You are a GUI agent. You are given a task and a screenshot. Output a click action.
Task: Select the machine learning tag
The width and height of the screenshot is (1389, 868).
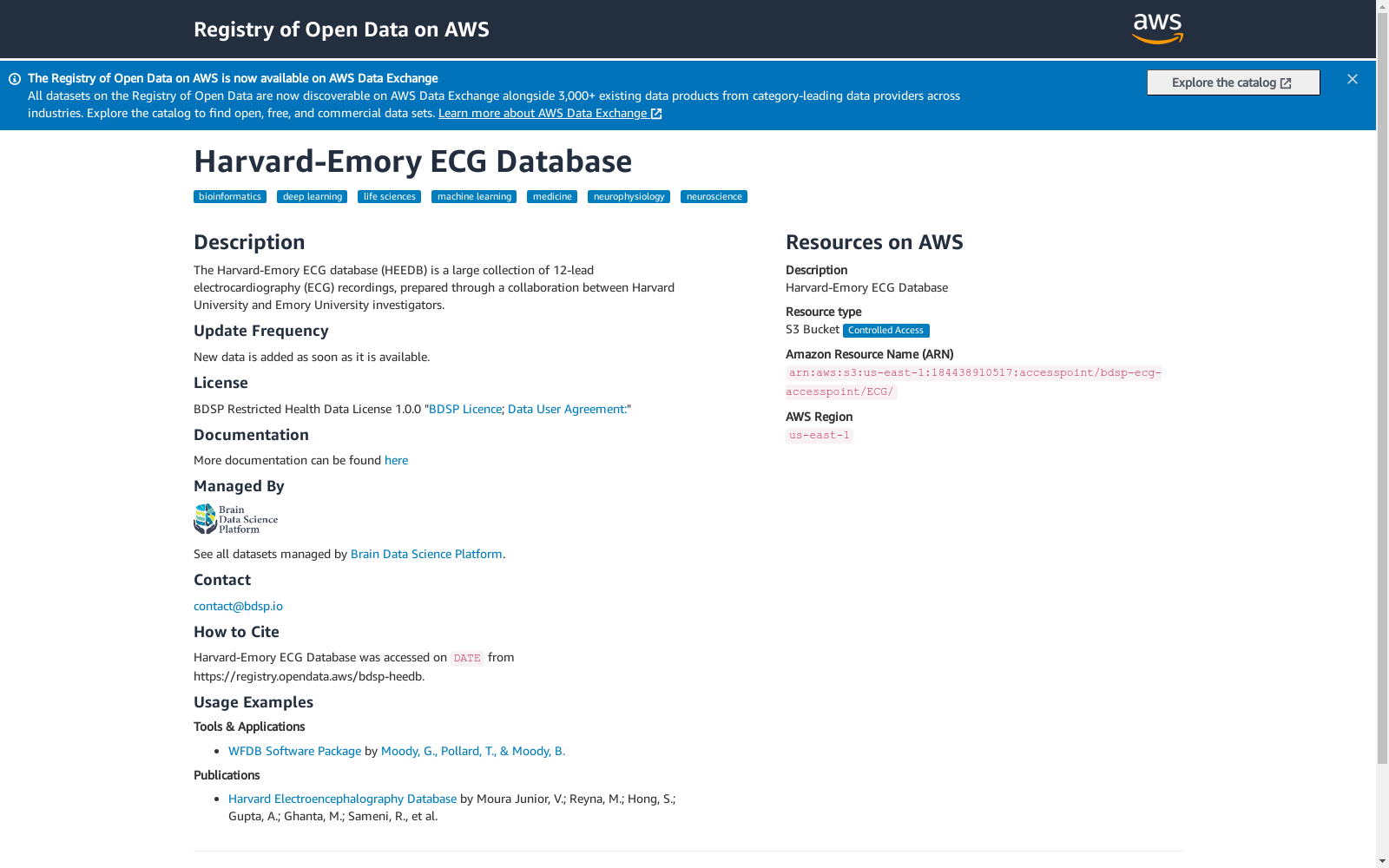(x=474, y=197)
